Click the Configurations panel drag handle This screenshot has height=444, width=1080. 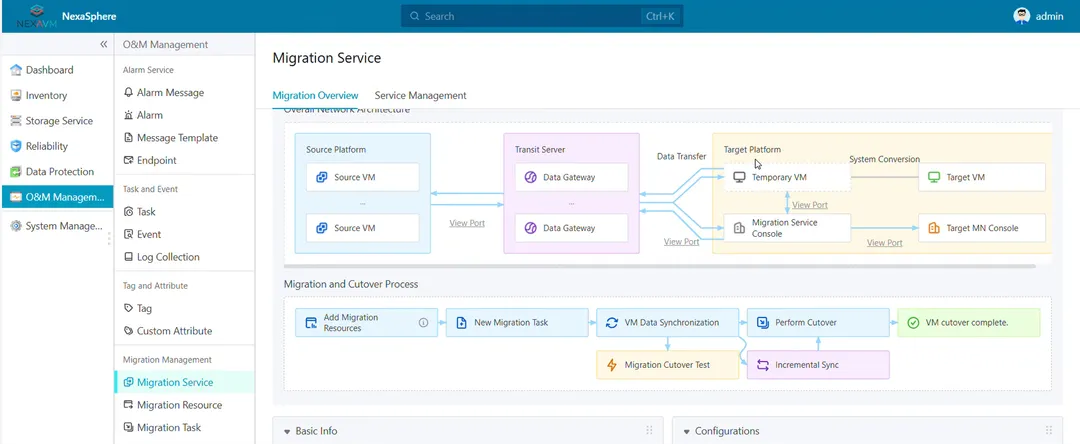[1049, 430]
